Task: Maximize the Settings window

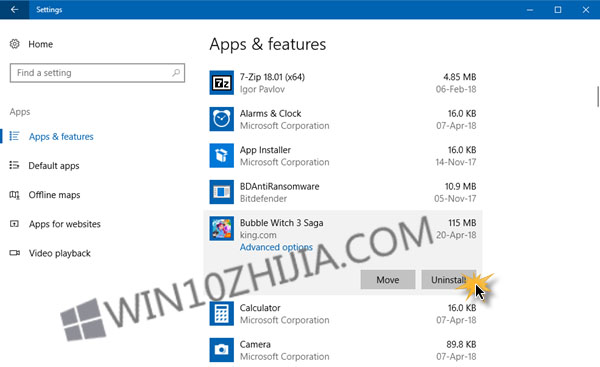Action: [x=558, y=10]
